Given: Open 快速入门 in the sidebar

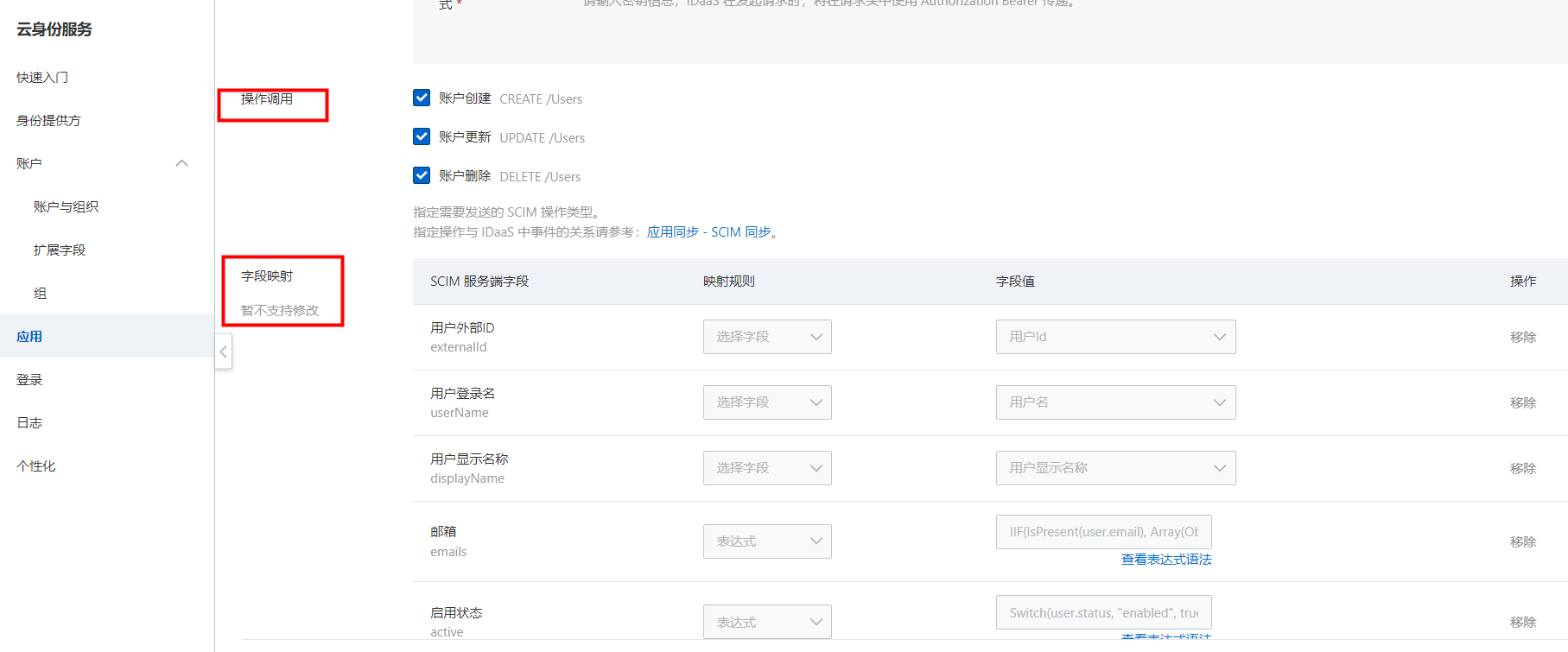Looking at the screenshot, I should click(x=42, y=77).
